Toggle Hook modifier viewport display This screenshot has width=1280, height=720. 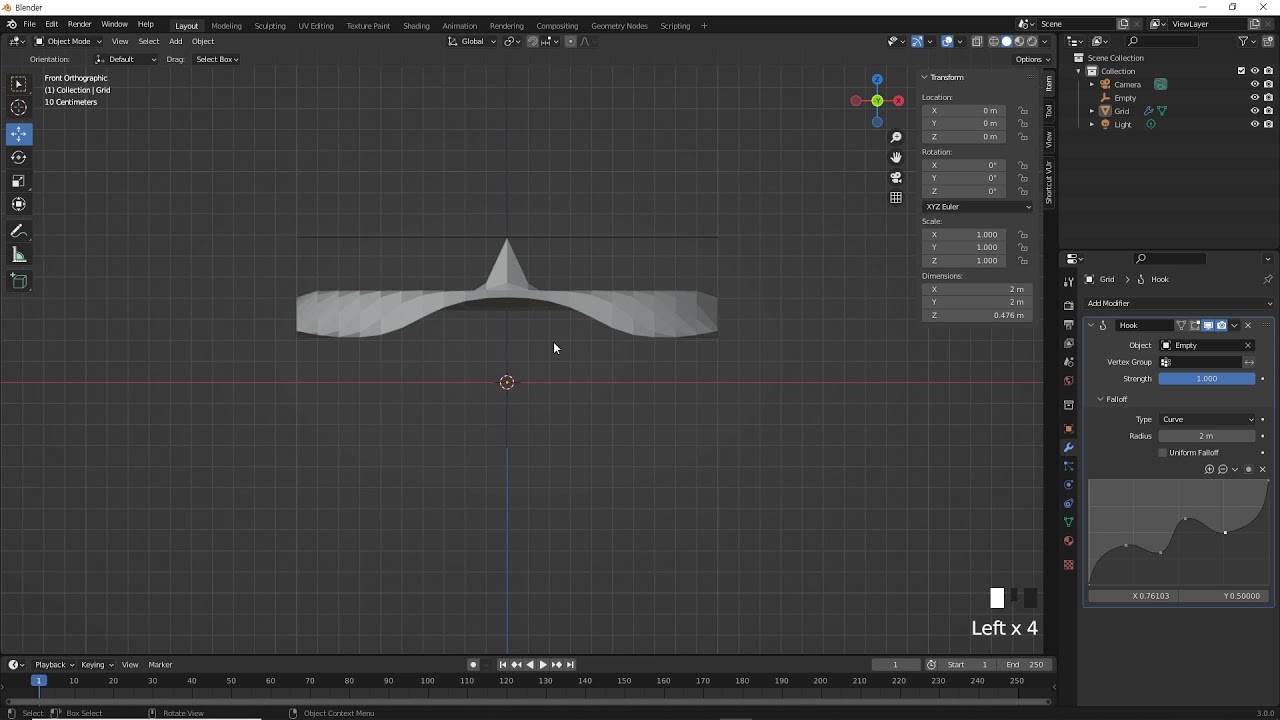tap(1208, 325)
